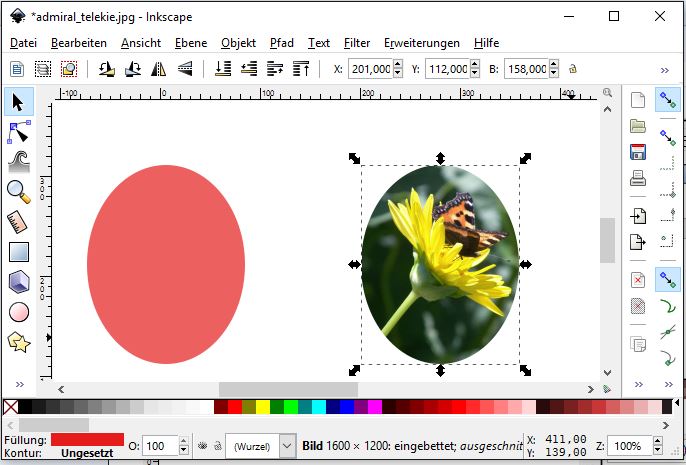Pick the 3D box tool

point(18,282)
